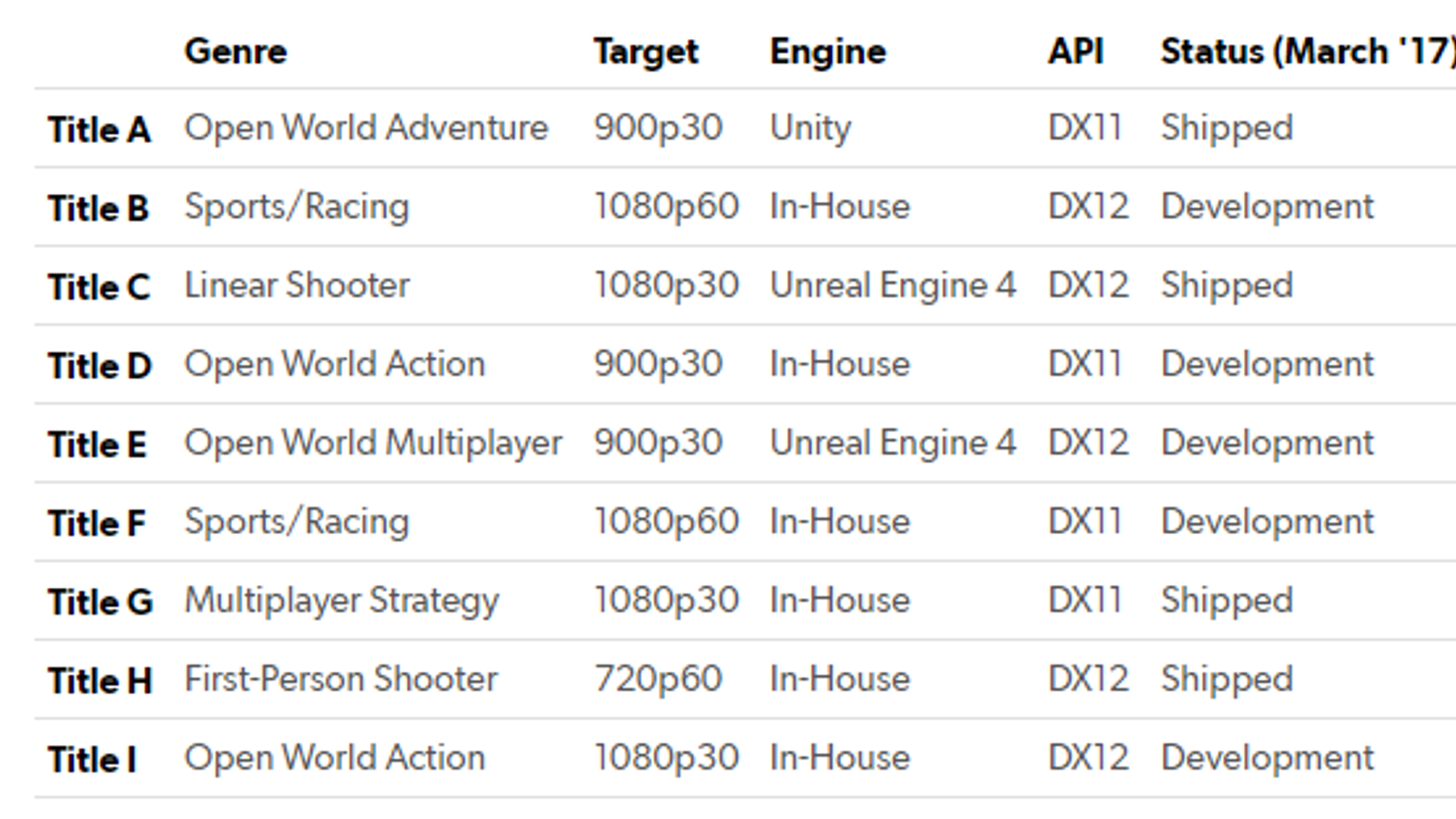Click the Linear Shooter genre cell
The height and width of the screenshot is (819, 1456).
(297, 286)
